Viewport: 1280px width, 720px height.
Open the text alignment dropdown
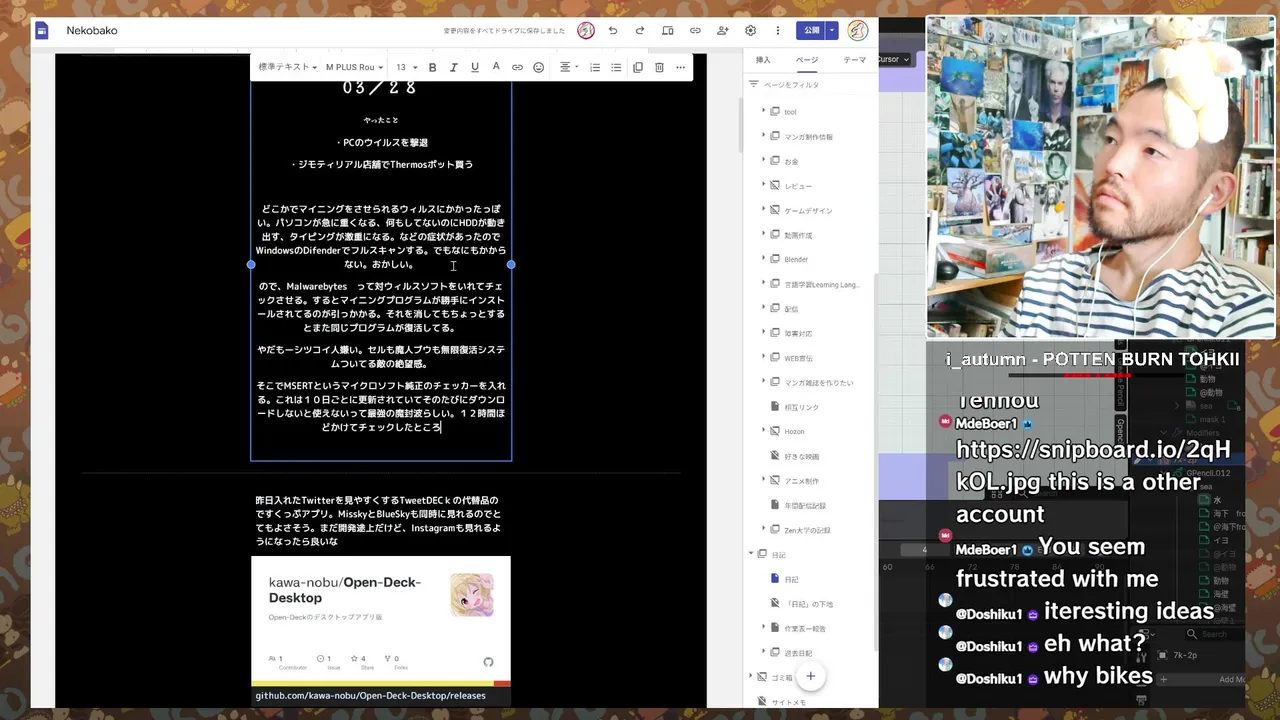[x=568, y=67]
